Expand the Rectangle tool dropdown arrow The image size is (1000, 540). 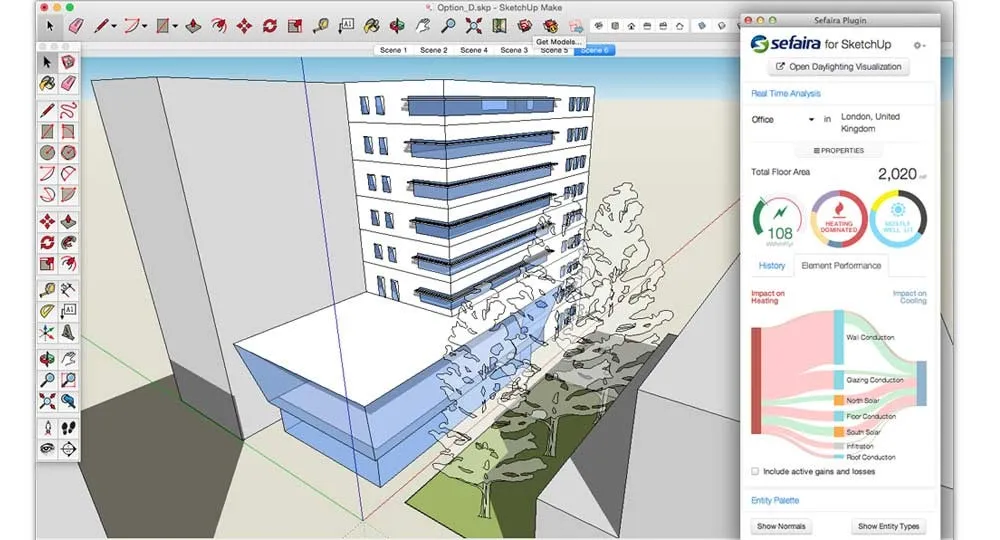tap(175, 26)
